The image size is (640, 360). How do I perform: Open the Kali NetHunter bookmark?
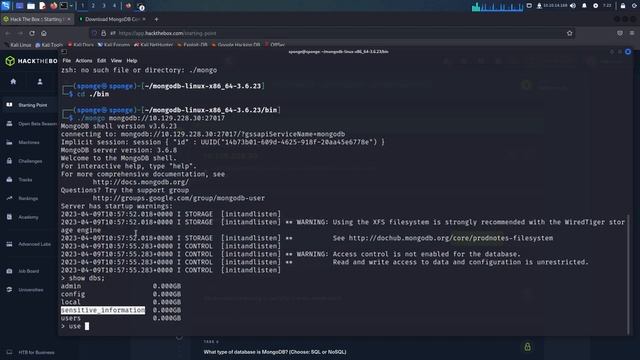[x=153, y=45]
